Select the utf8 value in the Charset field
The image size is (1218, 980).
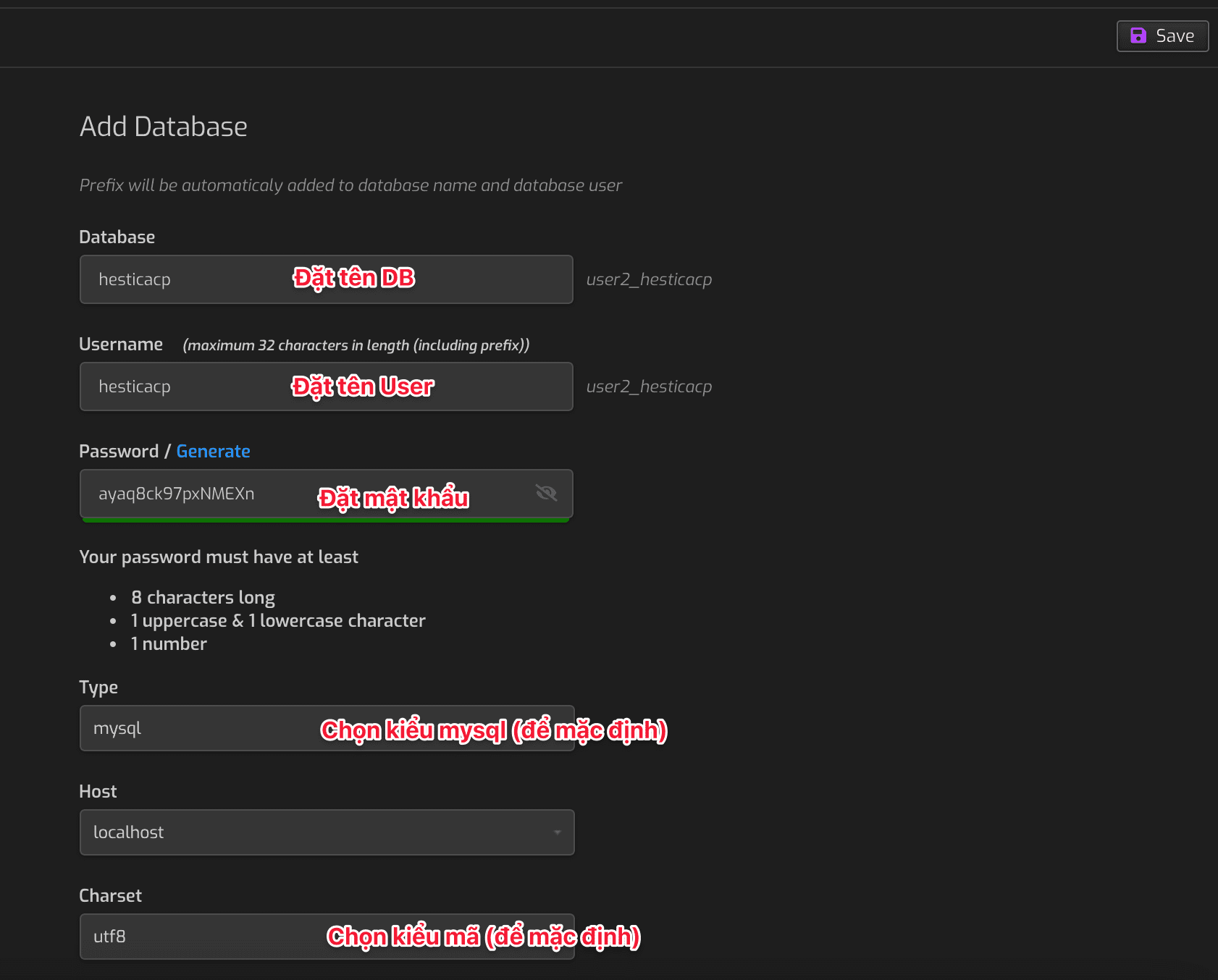tap(109, 936)
